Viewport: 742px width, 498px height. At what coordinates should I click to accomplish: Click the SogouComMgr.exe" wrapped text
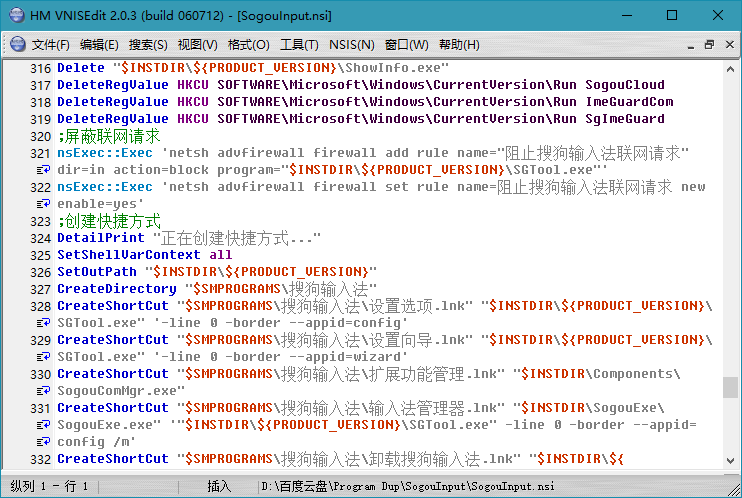pos(121,391)
